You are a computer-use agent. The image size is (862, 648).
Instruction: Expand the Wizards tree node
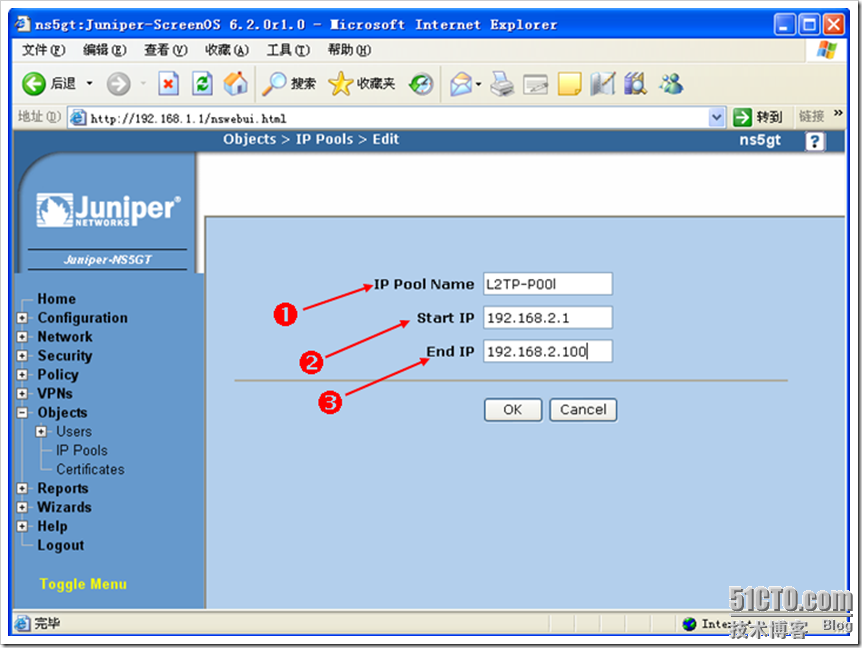pos(22,507)
